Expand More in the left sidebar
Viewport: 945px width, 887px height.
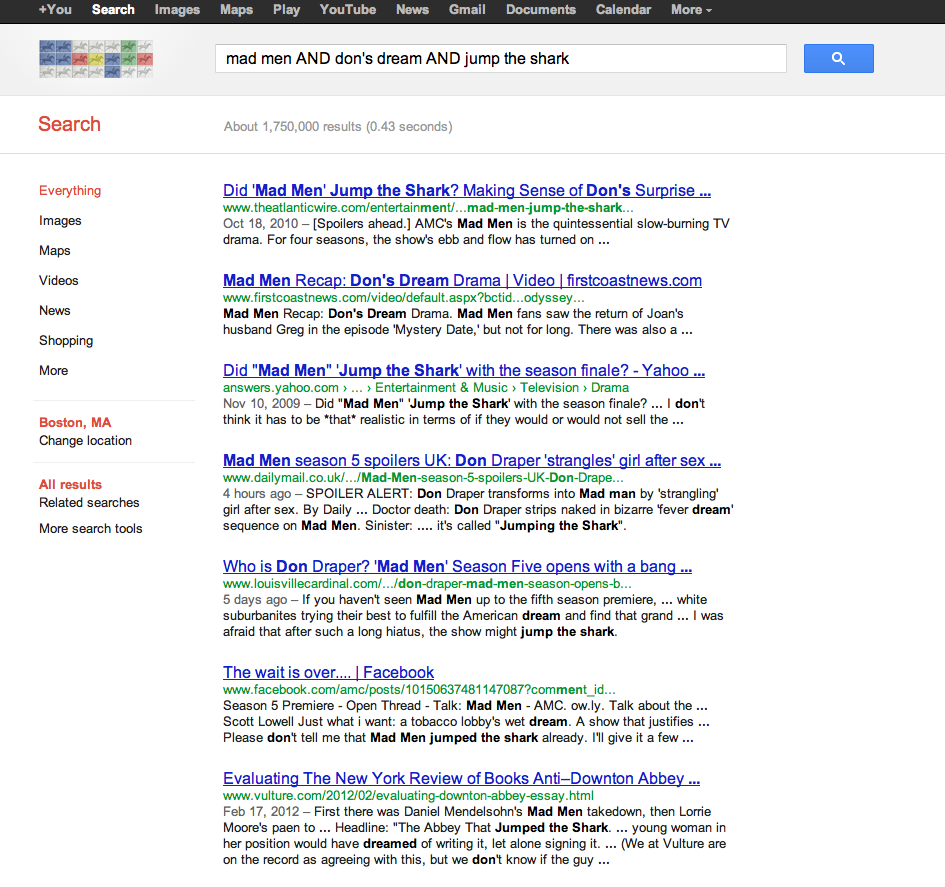click(54, 370)
